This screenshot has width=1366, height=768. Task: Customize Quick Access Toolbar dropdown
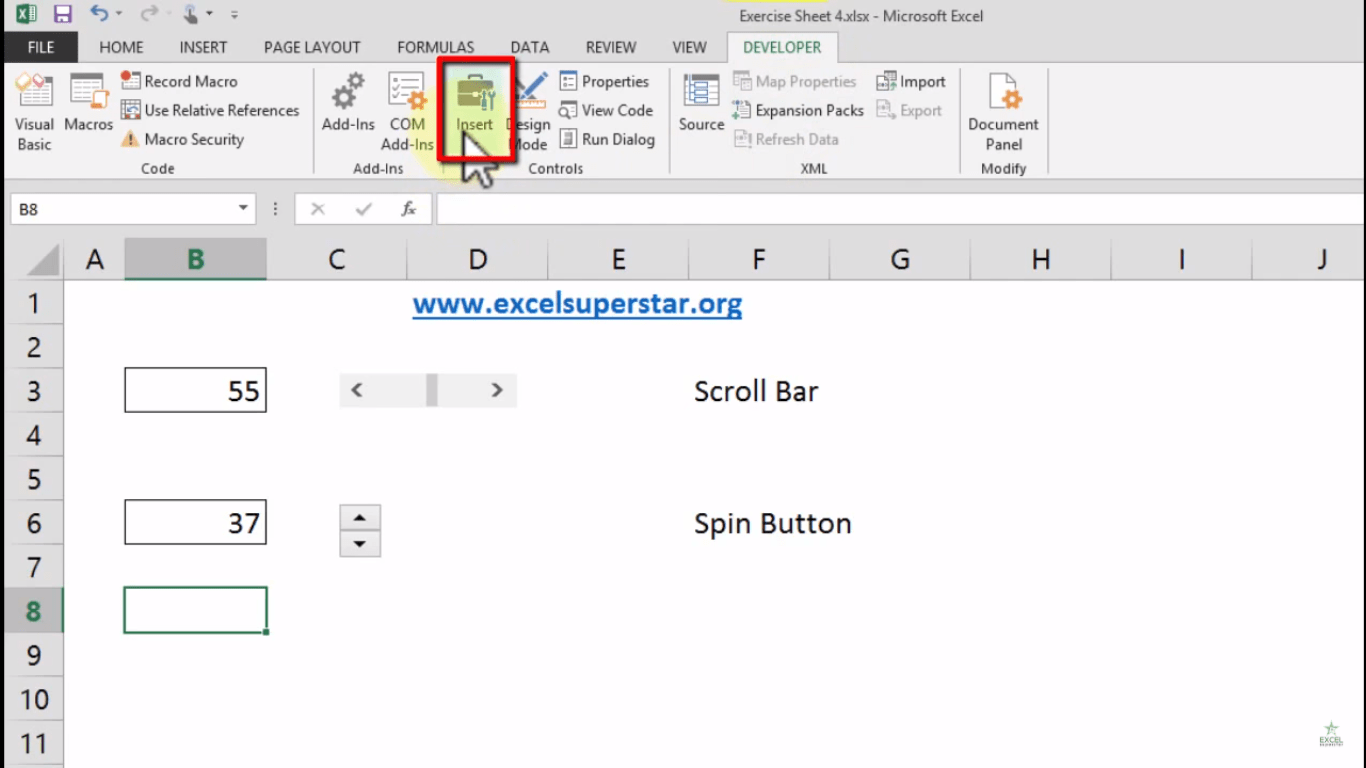click(x=234, y=15)
